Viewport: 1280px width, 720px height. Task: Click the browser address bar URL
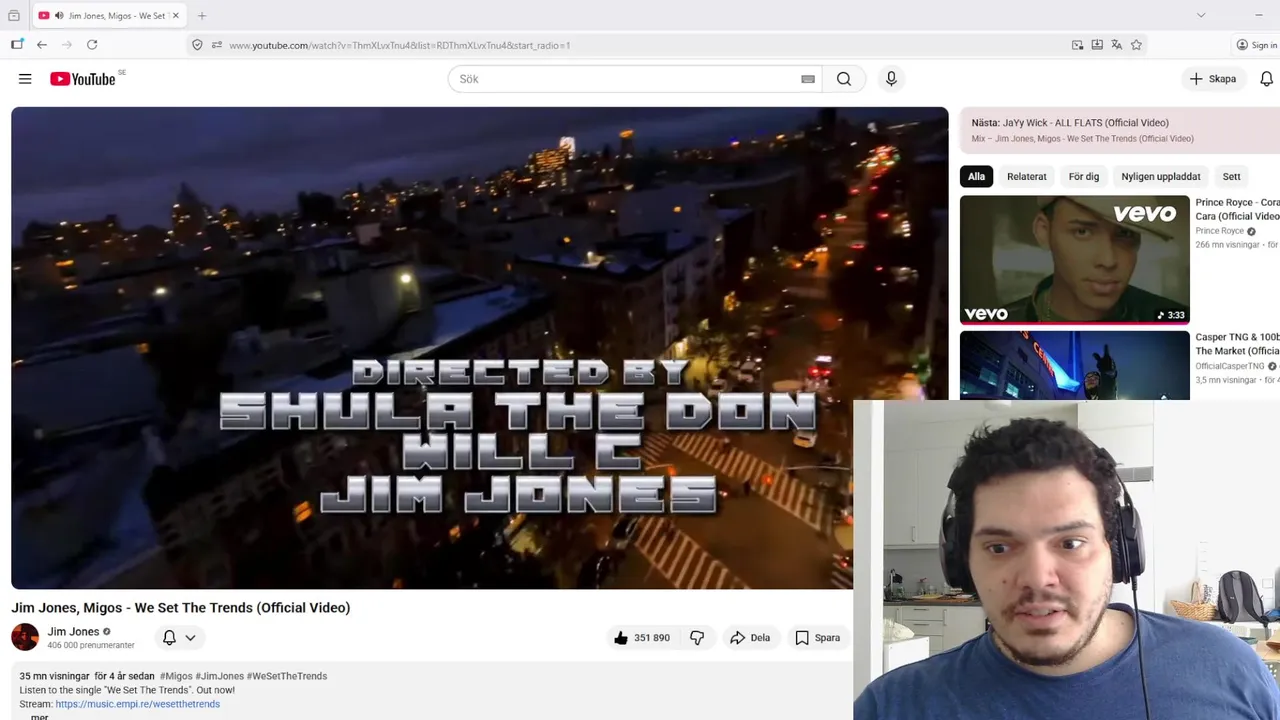coord(399,45)
